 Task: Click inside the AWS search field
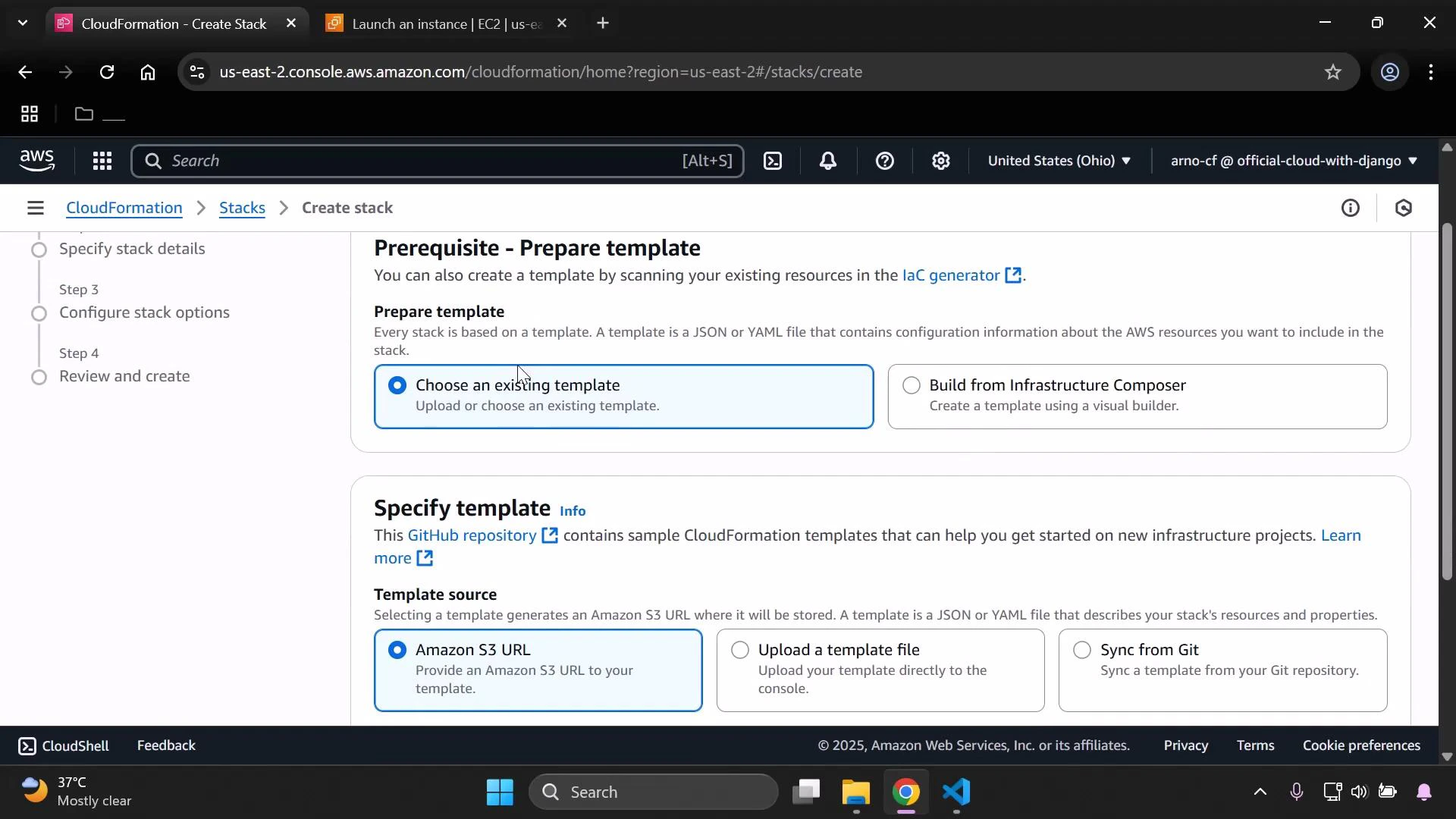tap(437, 161)
